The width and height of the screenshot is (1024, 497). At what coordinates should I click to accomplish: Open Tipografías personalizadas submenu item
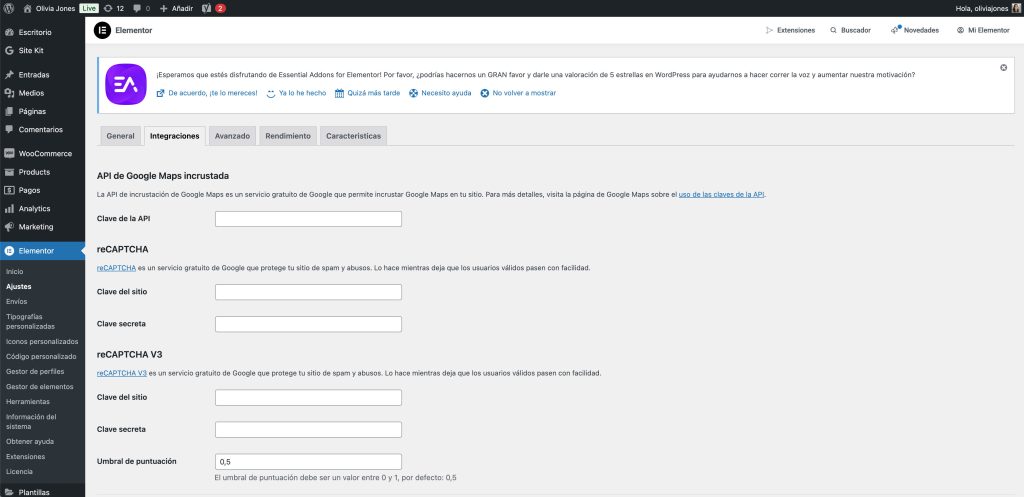[31, 321]
